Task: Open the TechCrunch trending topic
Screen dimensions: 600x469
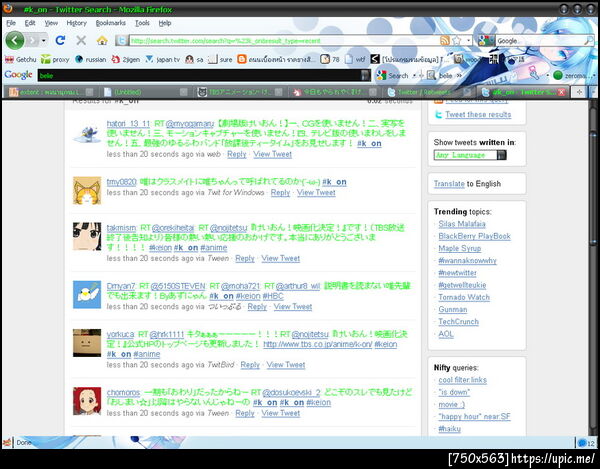Action: [x=458, y=322]
